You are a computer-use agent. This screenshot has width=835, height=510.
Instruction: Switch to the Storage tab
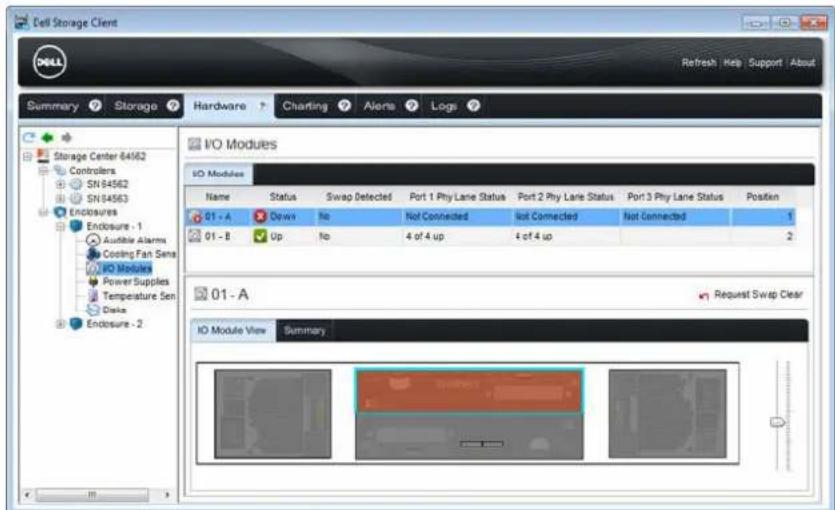point(136,106)
